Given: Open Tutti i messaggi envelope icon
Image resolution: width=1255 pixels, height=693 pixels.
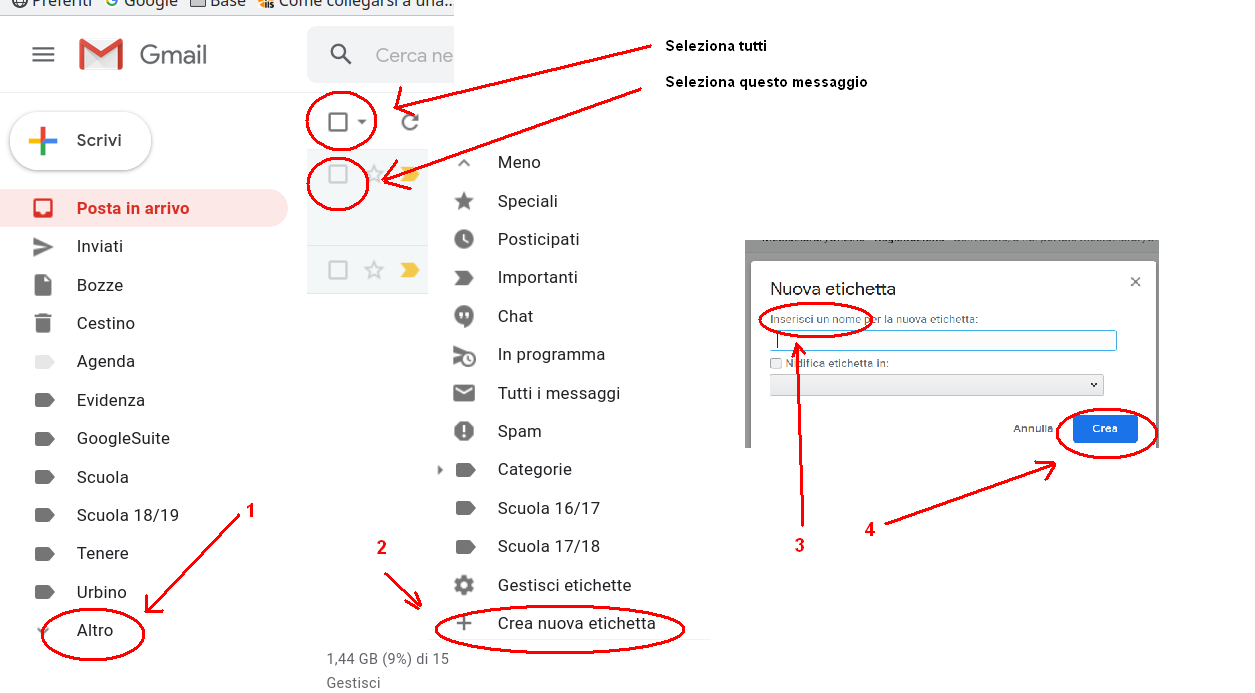Looking at the screenshot, I should coord(463,393).
